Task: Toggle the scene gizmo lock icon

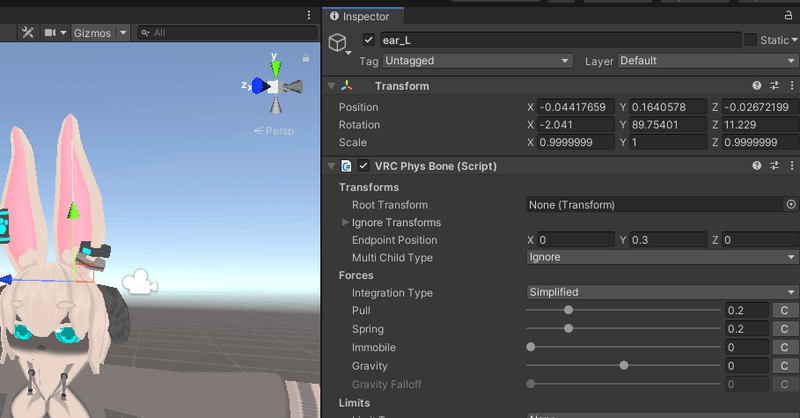Action: [x=306, y=58]
